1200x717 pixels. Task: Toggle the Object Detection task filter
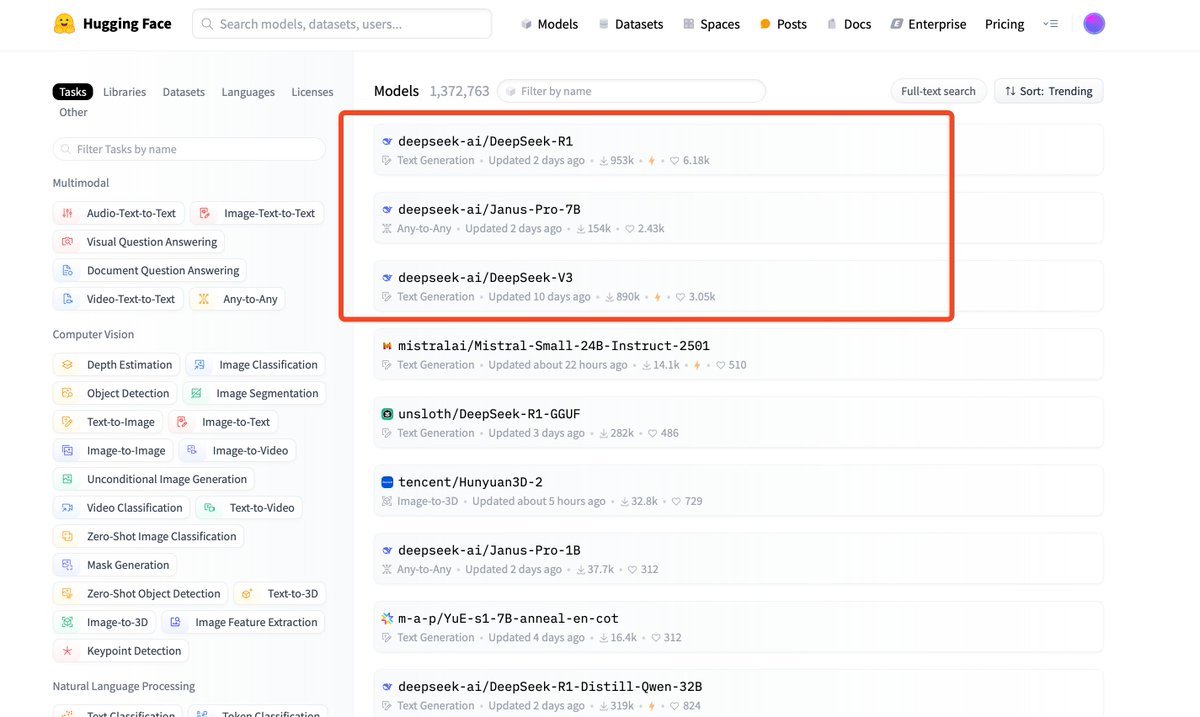click(x=115, y=394)
